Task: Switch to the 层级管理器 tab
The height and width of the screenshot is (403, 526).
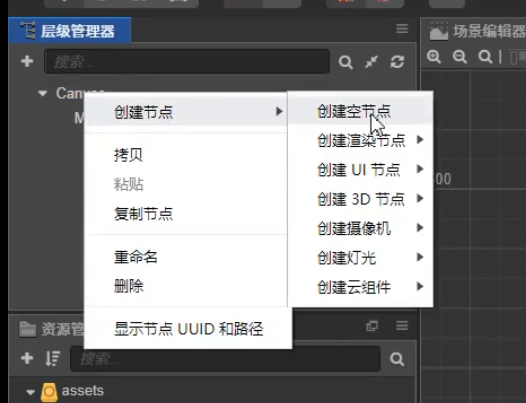Action: coord(69,30)
